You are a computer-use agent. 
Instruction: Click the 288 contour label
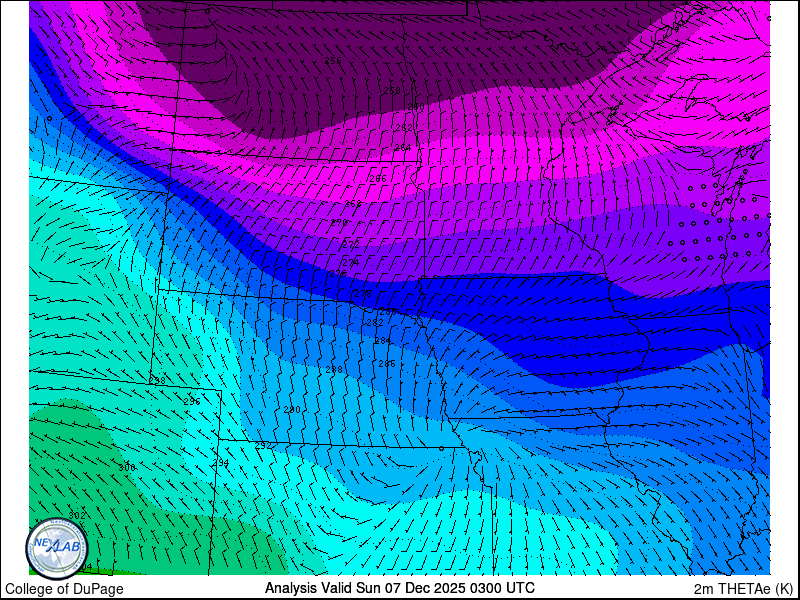(334, 370)
